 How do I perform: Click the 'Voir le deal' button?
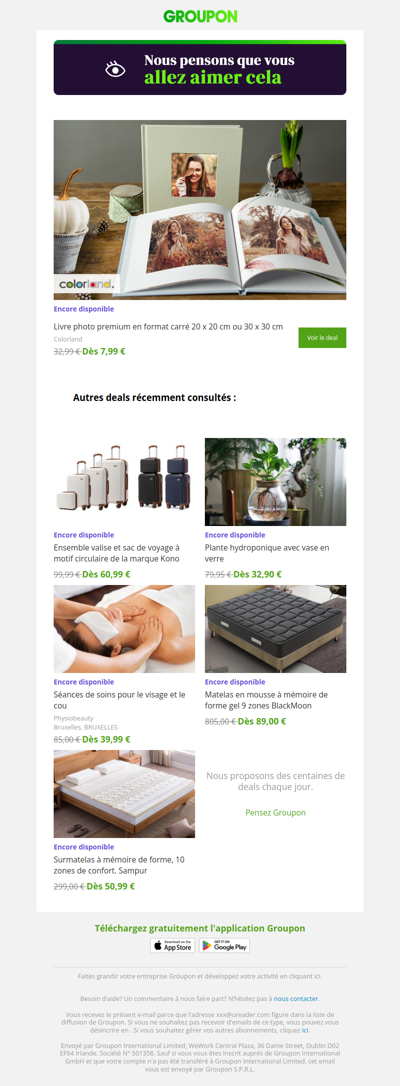click(322, 337)
